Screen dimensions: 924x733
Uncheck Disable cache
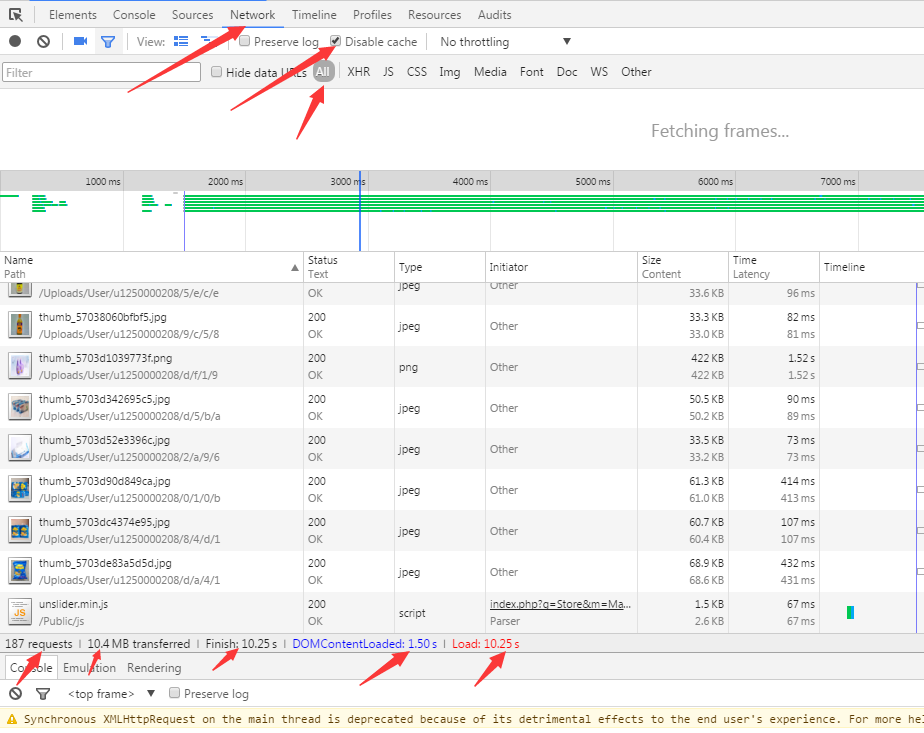[x=335, y=41]
